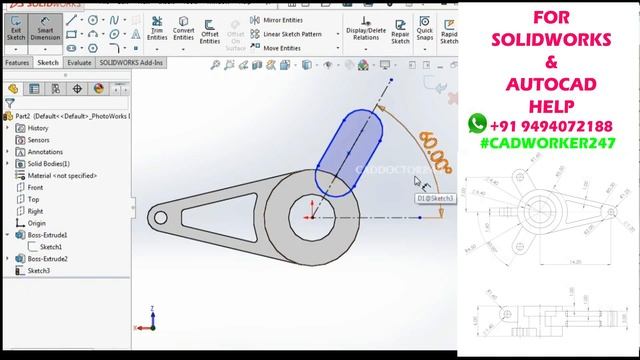Screen dimensions: 640x360
Task: Open Linear Sketch Pattern dropdown arrow
Action: (x=338, y=34)
